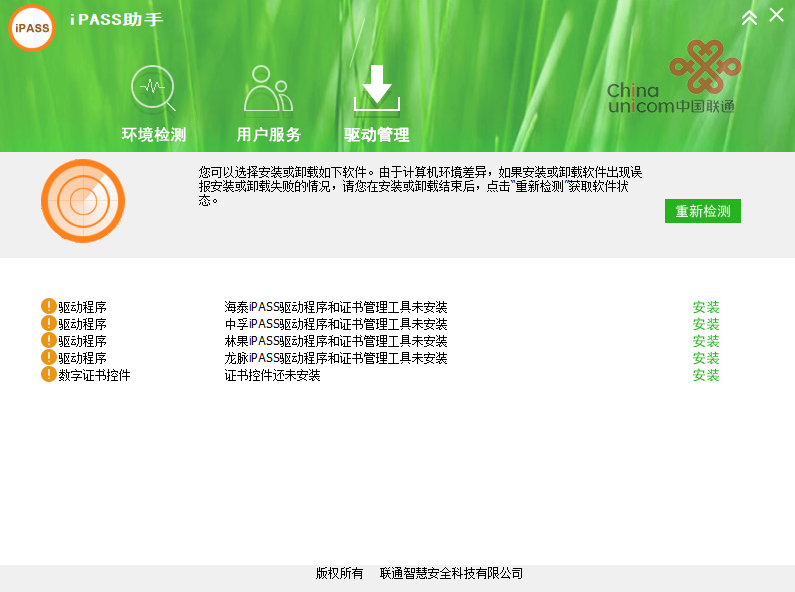Install the 中孚 iPASS driver
Image resolution: width=795 pixels, height=592 pixels.
coord(706,324)
